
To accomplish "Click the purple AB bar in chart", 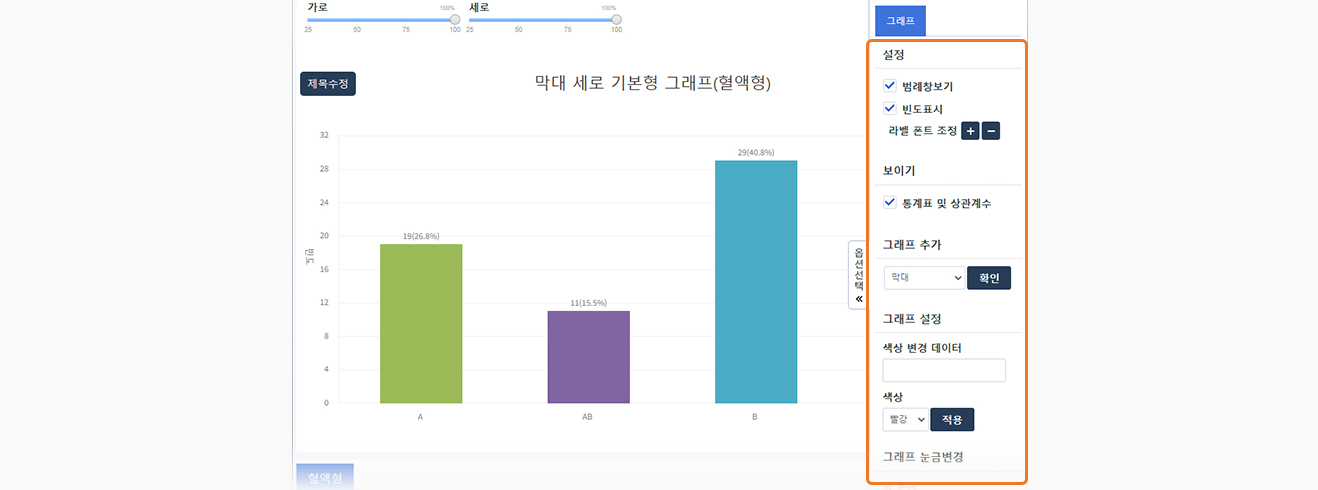I will [588, 357].
